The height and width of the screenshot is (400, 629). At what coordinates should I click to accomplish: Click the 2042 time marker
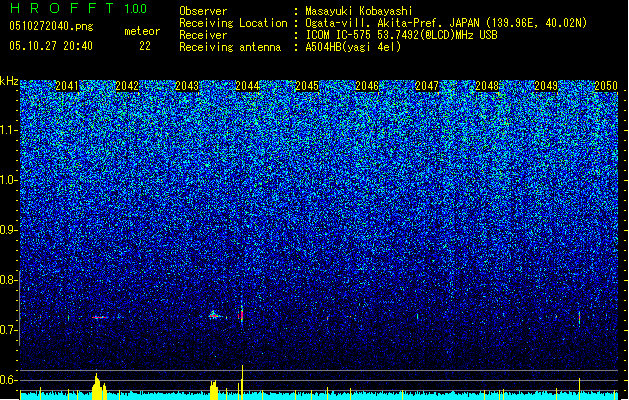tap(127, 86)
